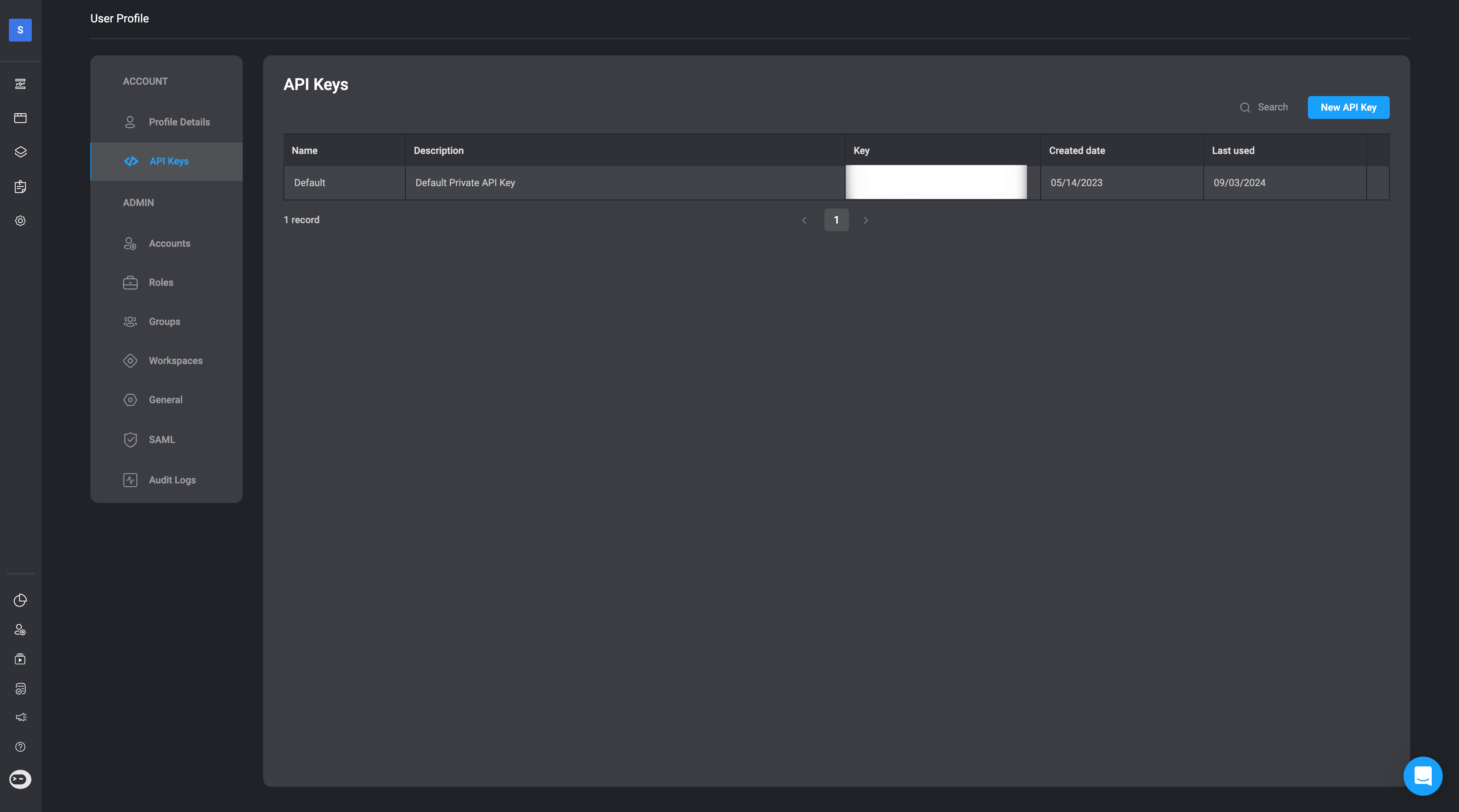Viewport: 1459px width, 812px height.
Task: Click the Groups people icon
Action: pyautogui.click(x=130, y=322)
